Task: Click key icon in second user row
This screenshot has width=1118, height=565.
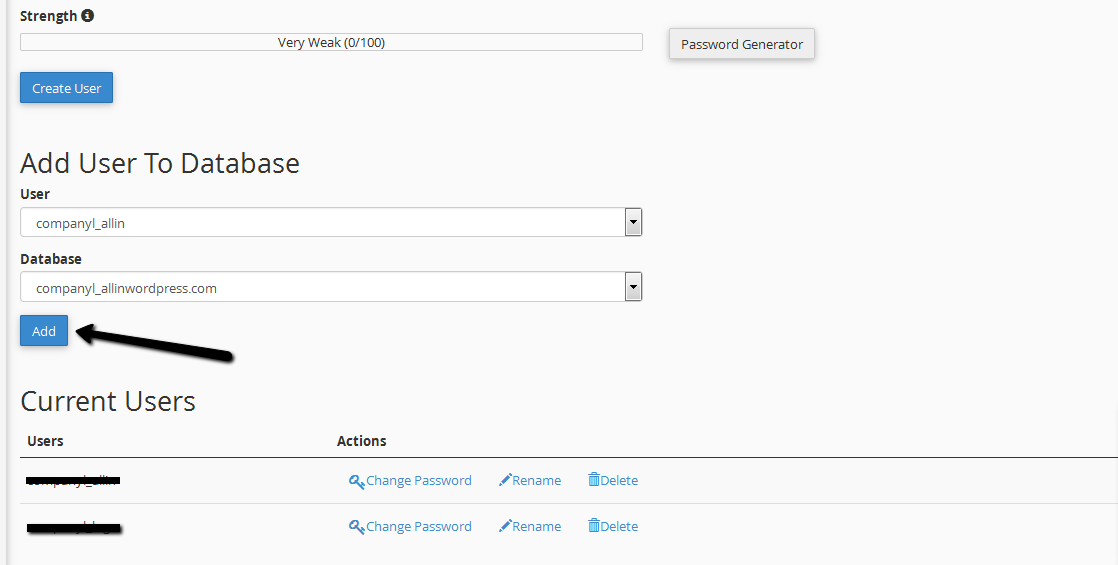Action: 356,527
